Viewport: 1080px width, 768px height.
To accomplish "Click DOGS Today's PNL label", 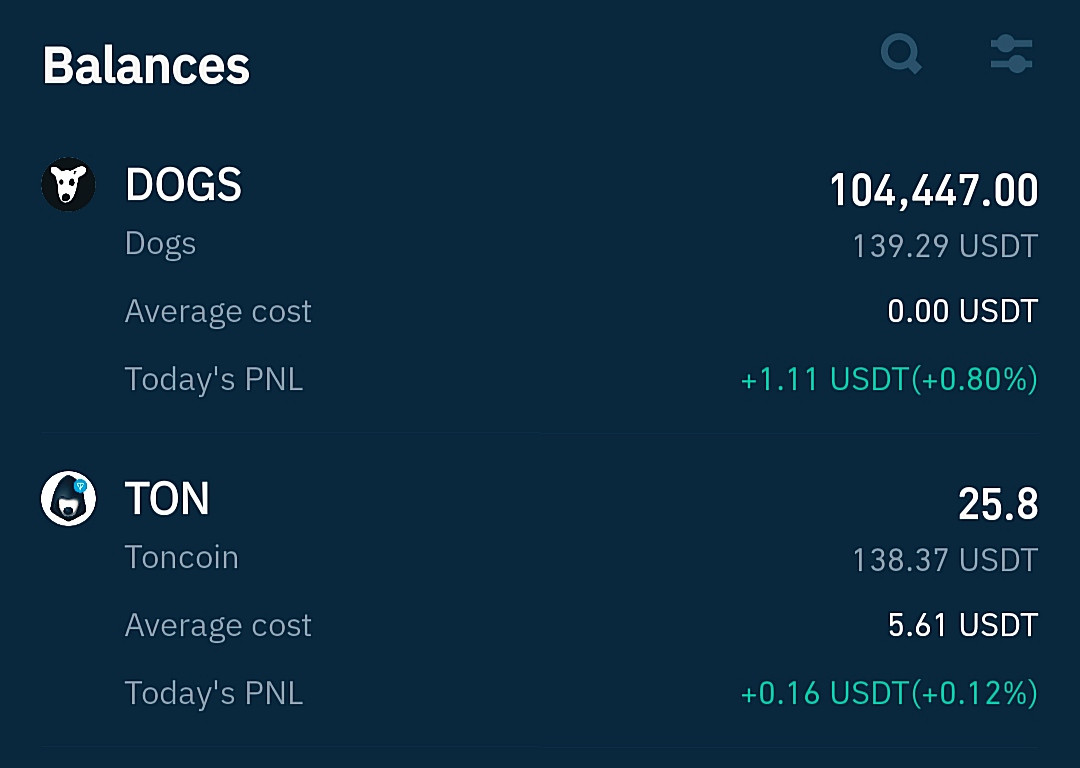I will pyautogui.click(x=214, y=380).
